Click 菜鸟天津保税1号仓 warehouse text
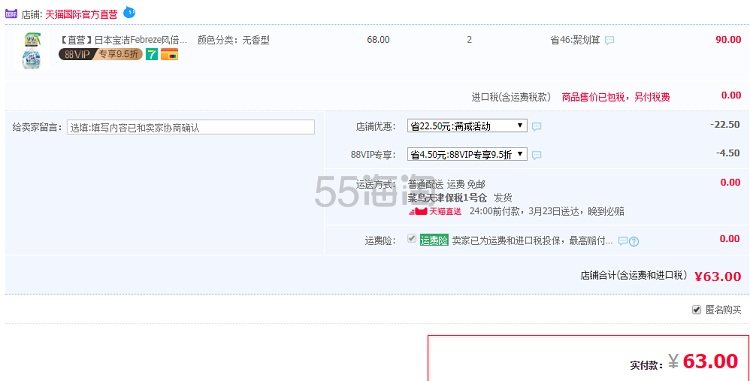This screenshot has width=750, height=381. click(x=447, y=197)
